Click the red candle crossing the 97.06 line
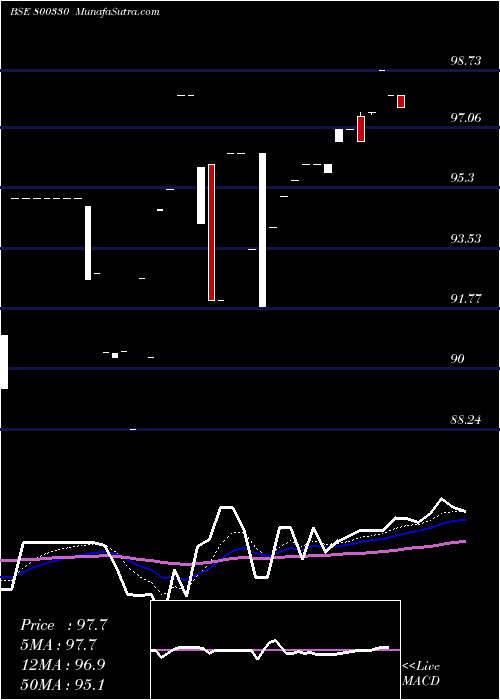Screen dimensions: 500x700 tap(361, 129)
